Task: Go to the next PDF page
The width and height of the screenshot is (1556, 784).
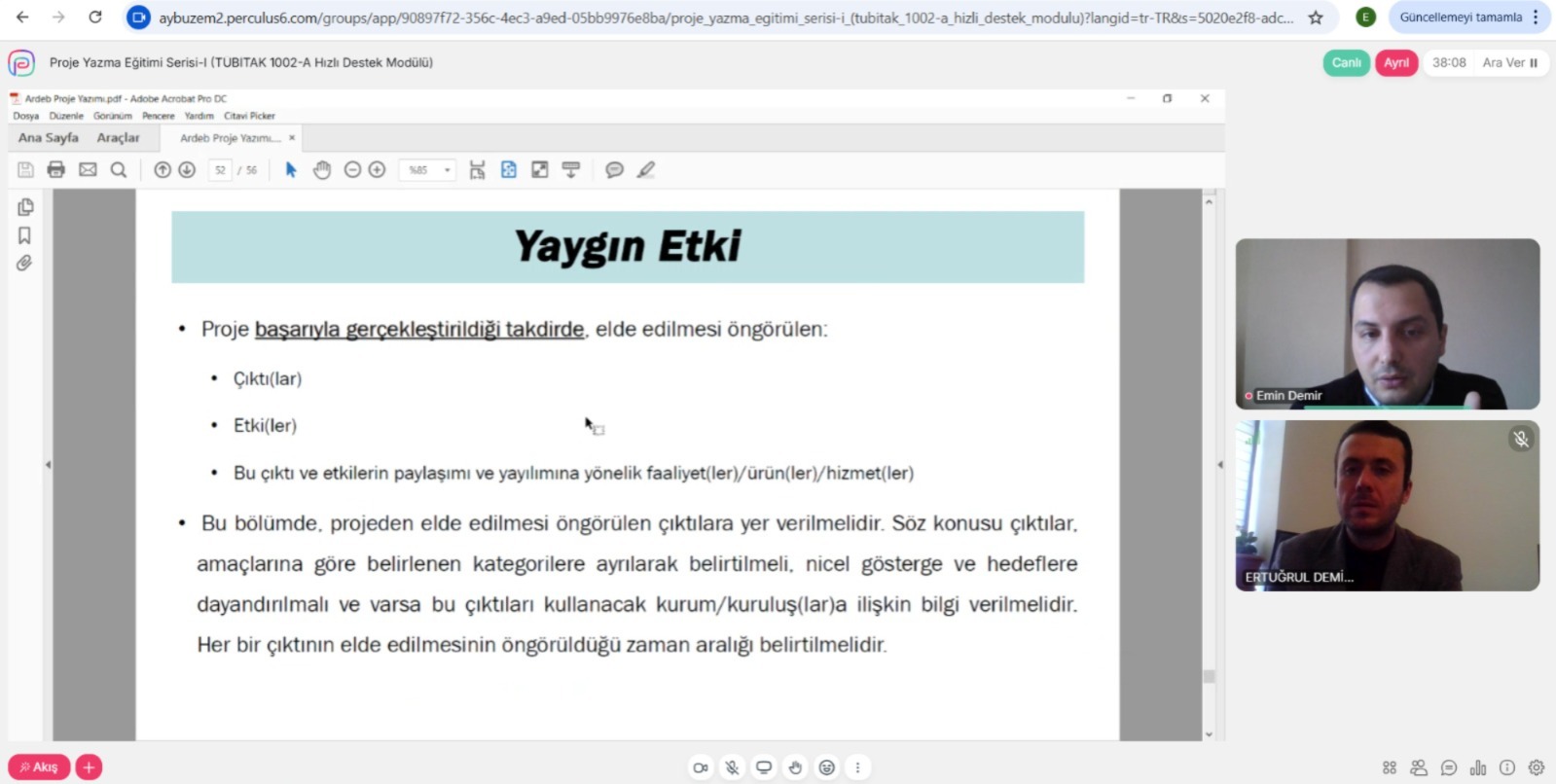Action: point(187,170)
